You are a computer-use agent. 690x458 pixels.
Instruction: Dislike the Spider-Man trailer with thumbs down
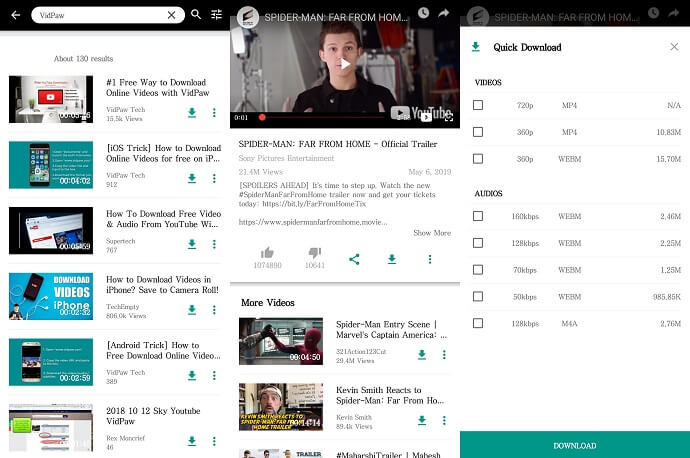(314, 254)
